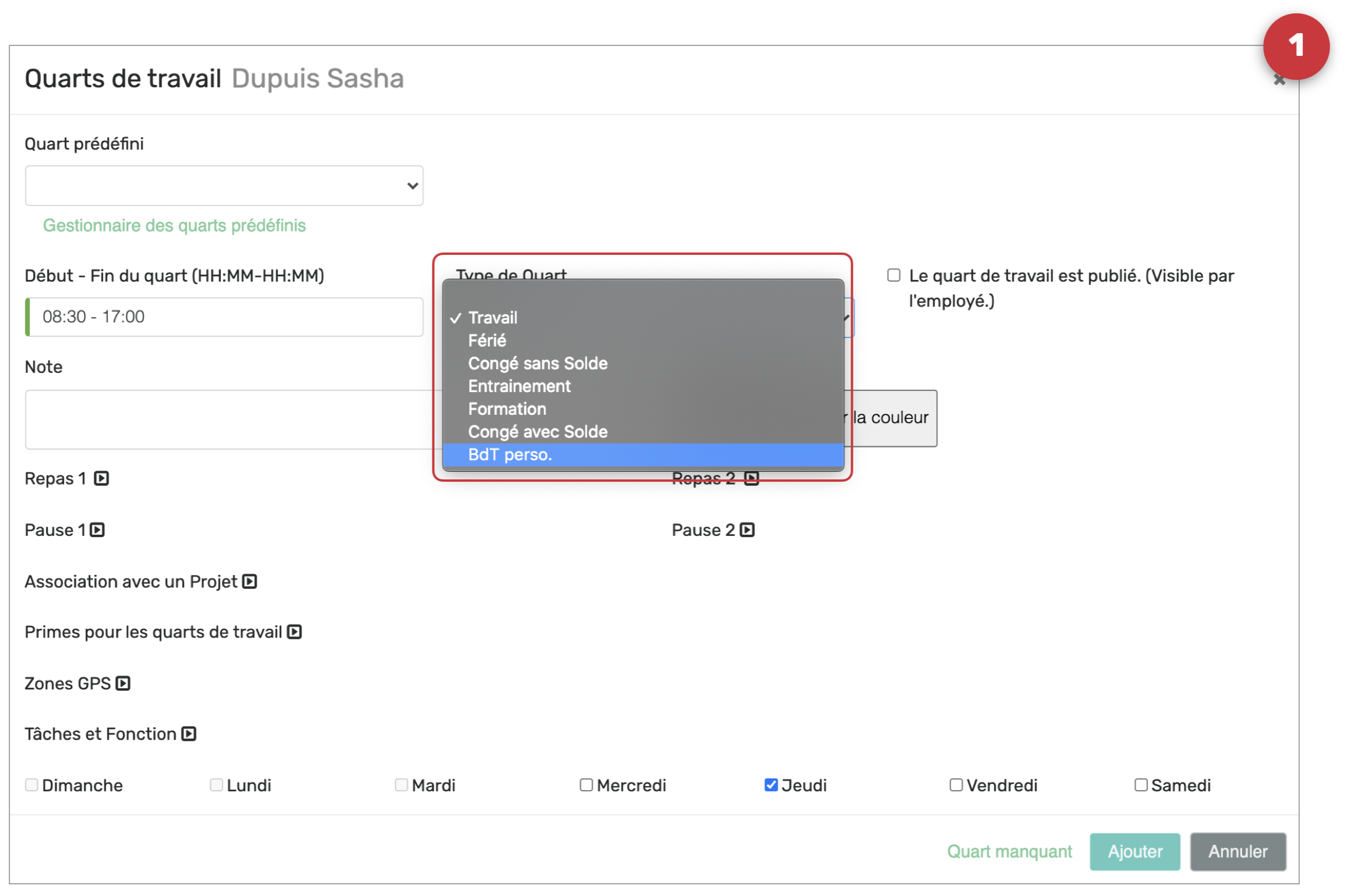
Task: Uncheck the Jeudi checkbox
Action: (771, 785)
